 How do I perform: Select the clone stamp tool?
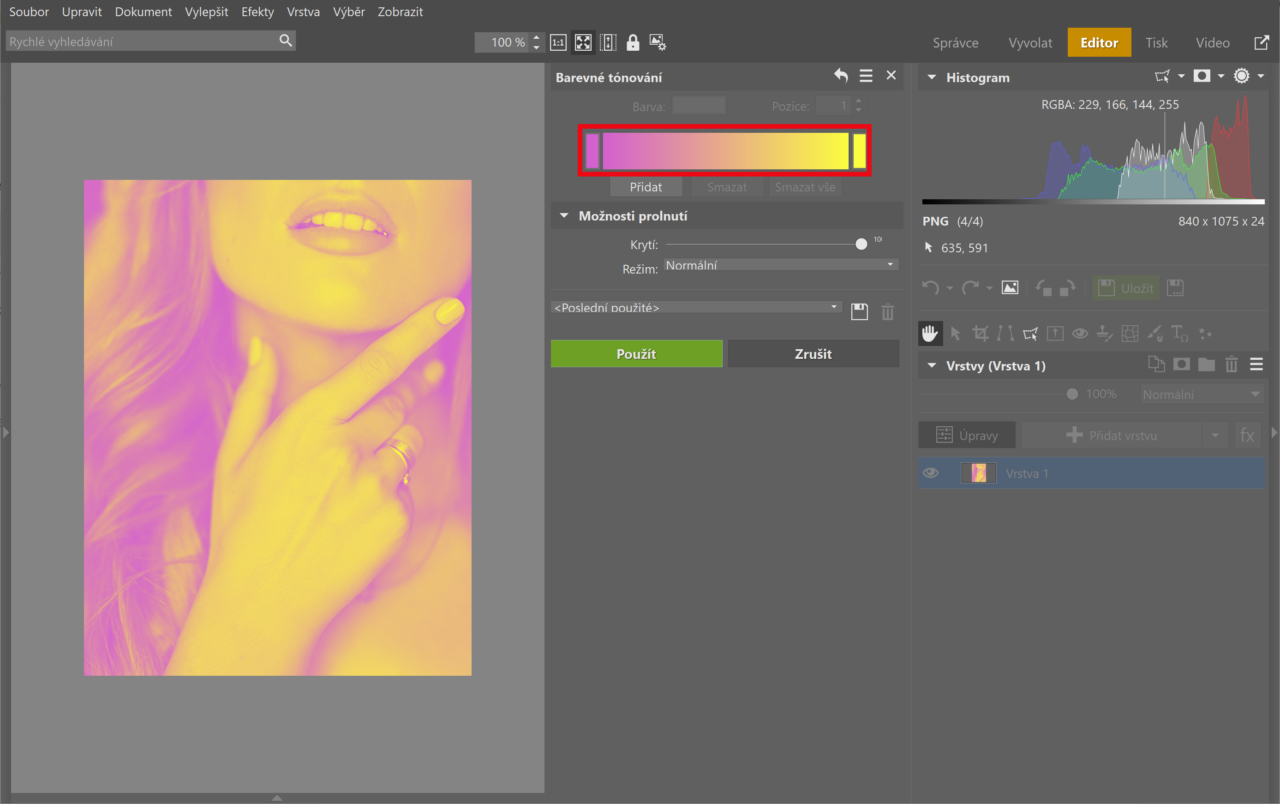(1105, 333)
